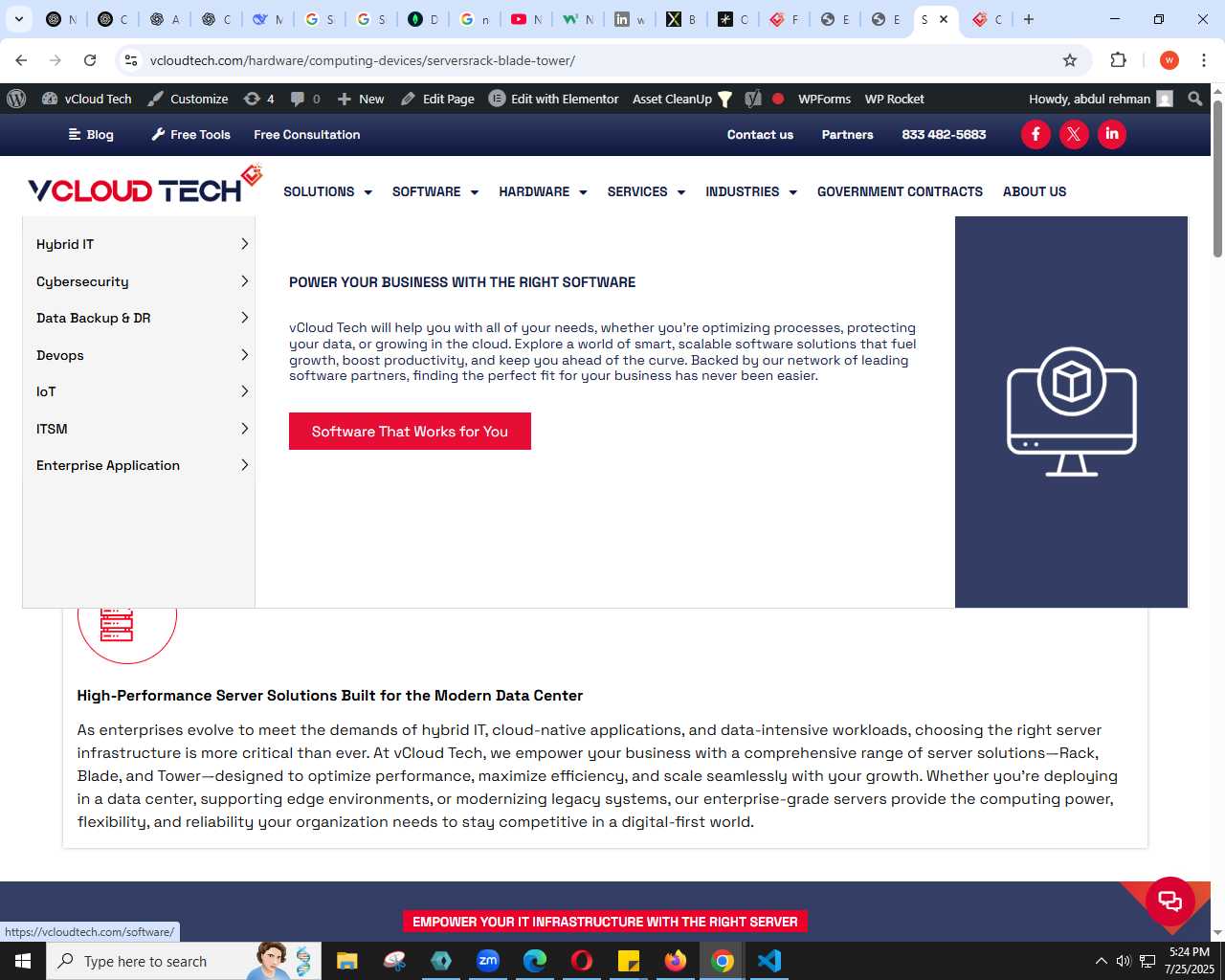Open the Chrome three-dot menu
The height and width of the screenshot is (980, 1225).
pyautogui.click(x=1204, y=60)
